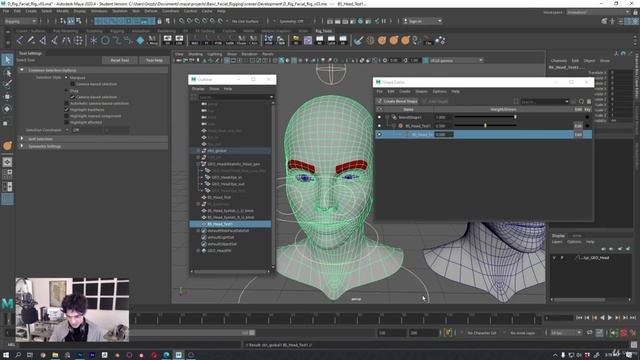The image size is (640, 360).
Task: Open File Explorer from the taskbar
Action: tap(55, 355)
